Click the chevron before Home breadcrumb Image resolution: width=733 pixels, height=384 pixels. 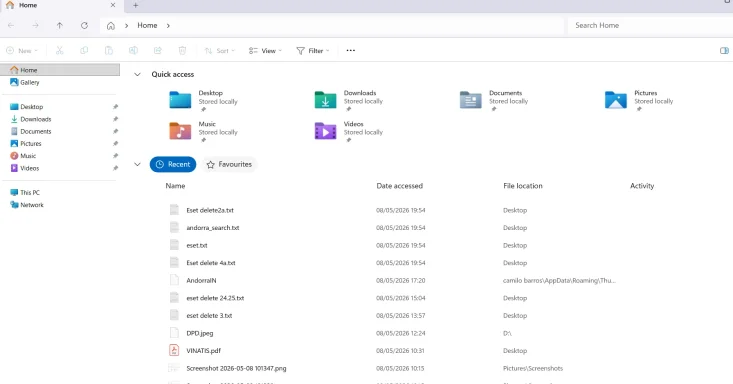(x=126, y=26)
